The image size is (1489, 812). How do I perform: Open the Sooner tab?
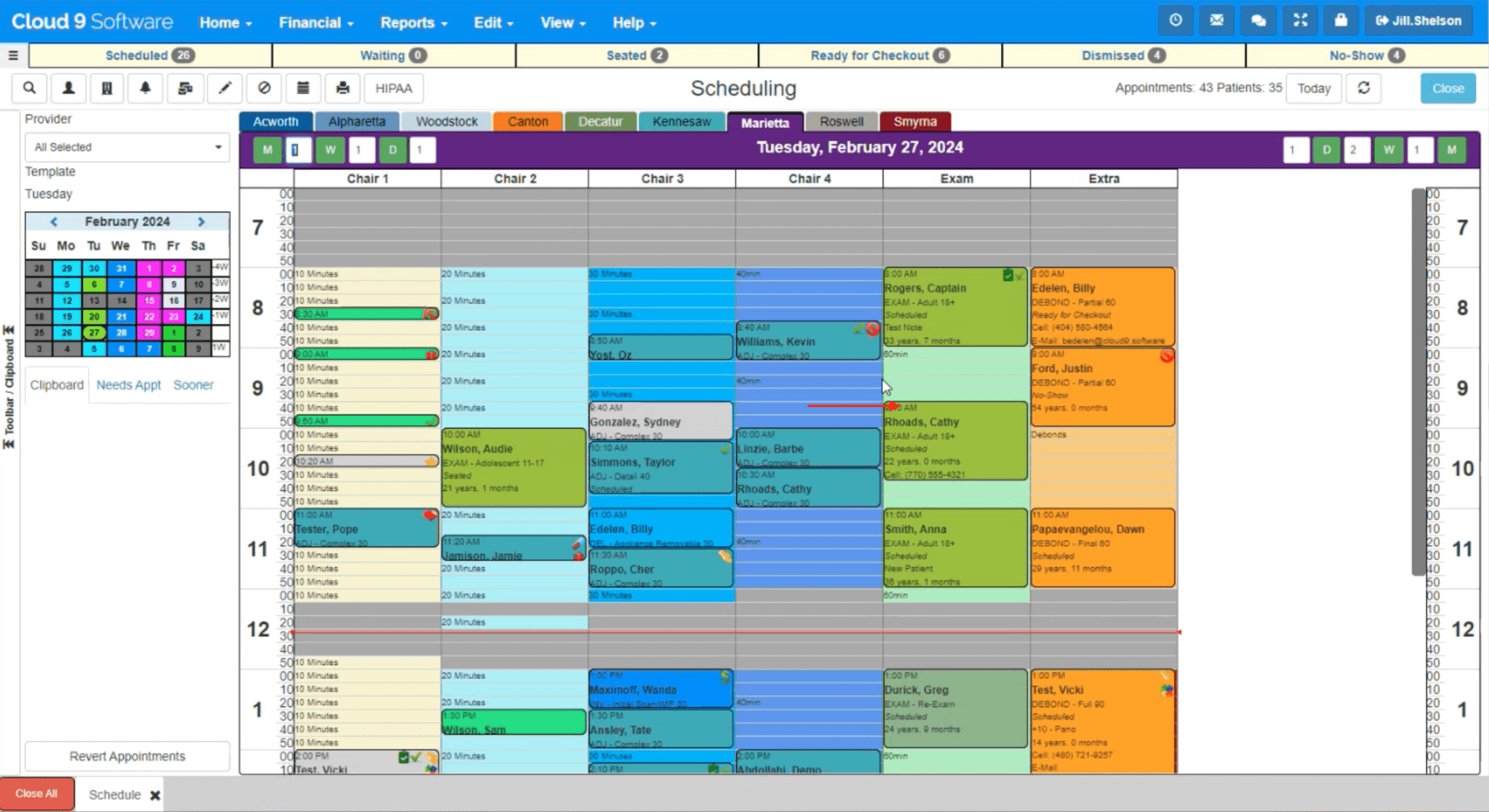pyautogui.click(x=193, y=385)
